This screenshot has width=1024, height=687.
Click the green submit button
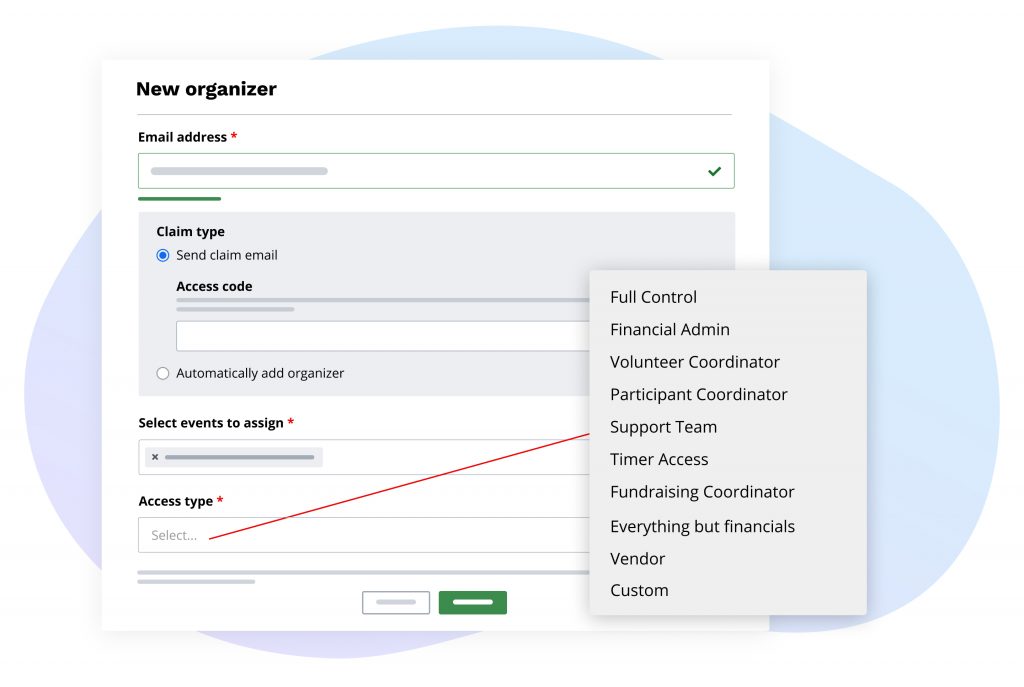pos(472,602)
